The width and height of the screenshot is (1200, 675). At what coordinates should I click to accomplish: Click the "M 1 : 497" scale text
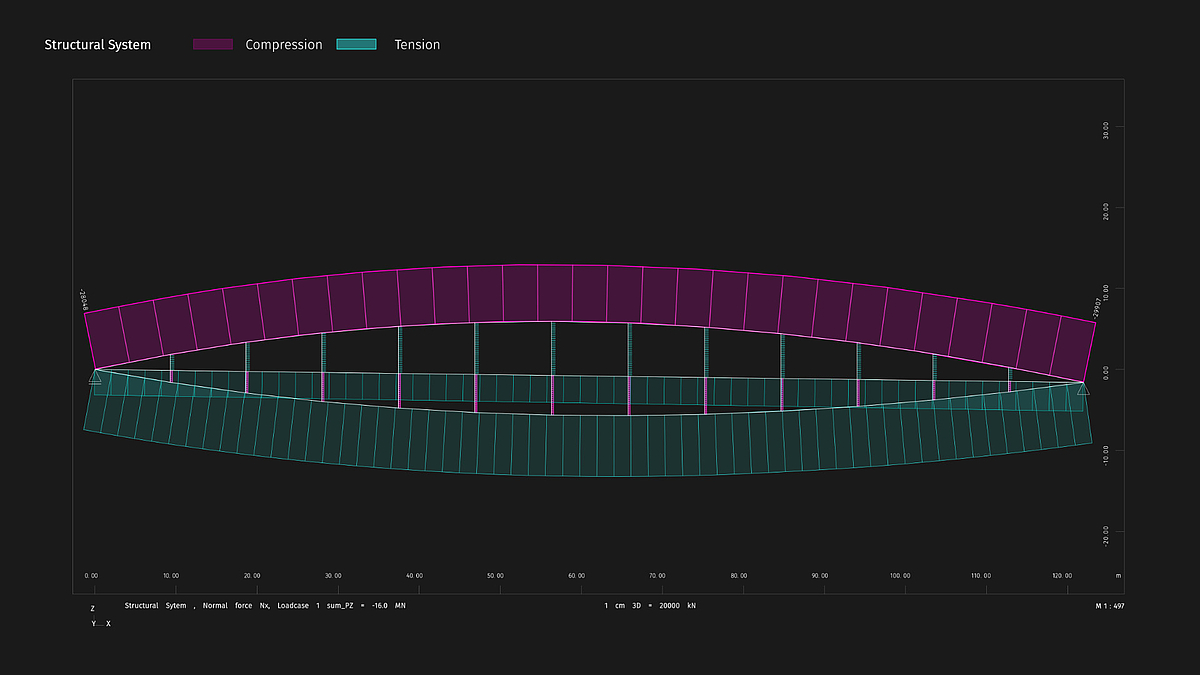pos(1111,606)
